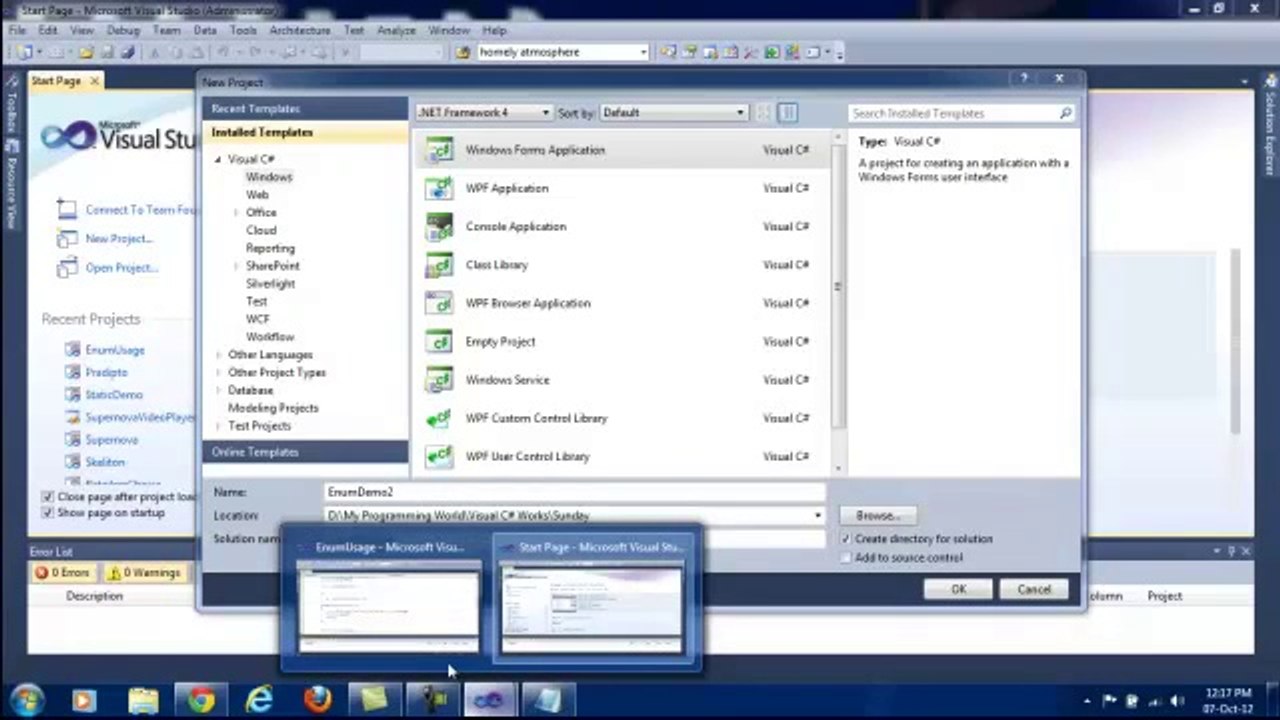This screenshot has height=720, width=1280.
Task: Click the Cancel button
Action: click(x=1033, y=589)
